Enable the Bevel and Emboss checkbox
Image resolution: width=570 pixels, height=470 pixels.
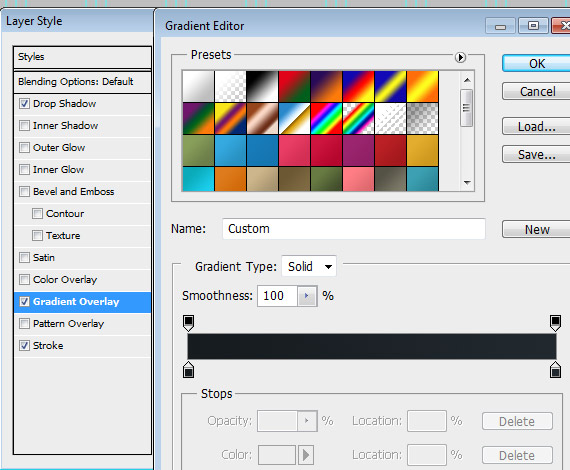24,192
